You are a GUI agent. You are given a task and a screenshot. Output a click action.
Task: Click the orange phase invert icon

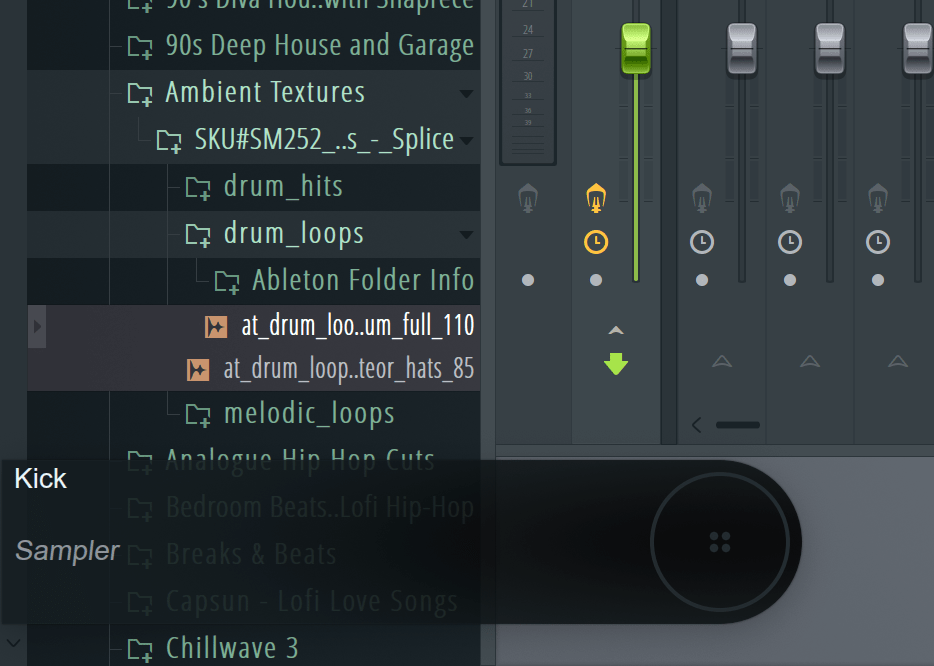click(596, 199)
